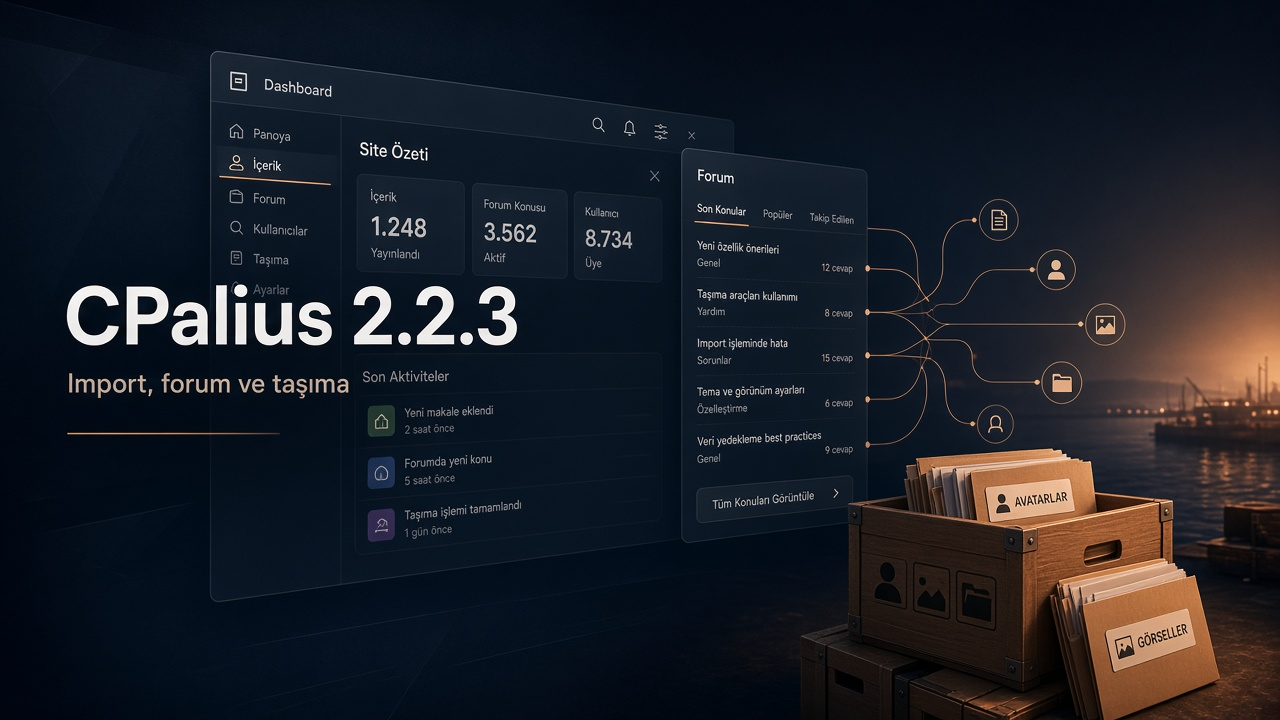Click the folder node icon
This screenshot has width=1280, height=720.
(1061, 381)
